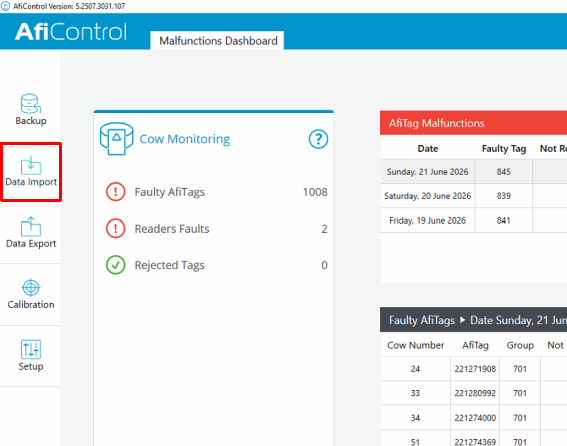Open the Readers Faults row
Screen dimensions: 567x446
pyautogui.click(x=216, y=229)
